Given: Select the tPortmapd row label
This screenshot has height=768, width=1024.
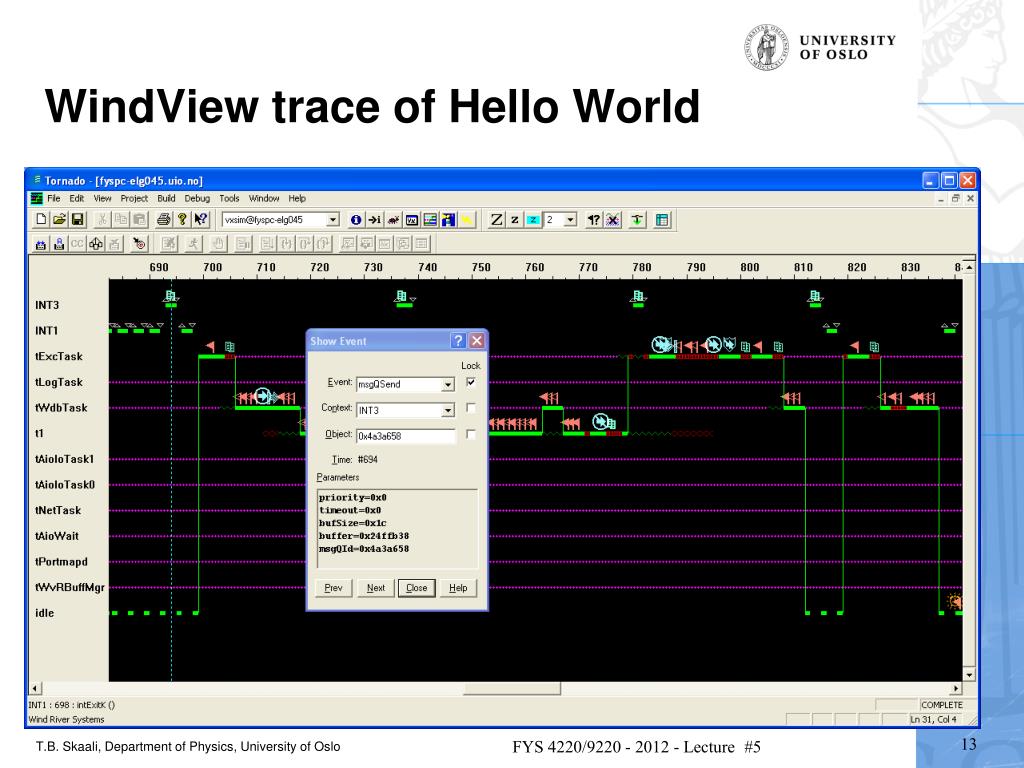Looking at the screenshot, I should pyautogui.click(x=61, y=562).
